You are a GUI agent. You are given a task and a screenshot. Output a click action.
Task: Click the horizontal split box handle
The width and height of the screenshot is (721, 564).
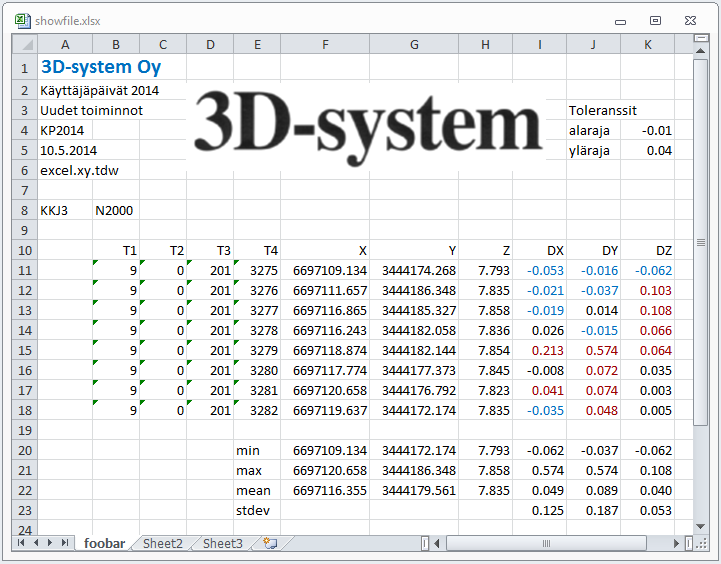[689, 543]
